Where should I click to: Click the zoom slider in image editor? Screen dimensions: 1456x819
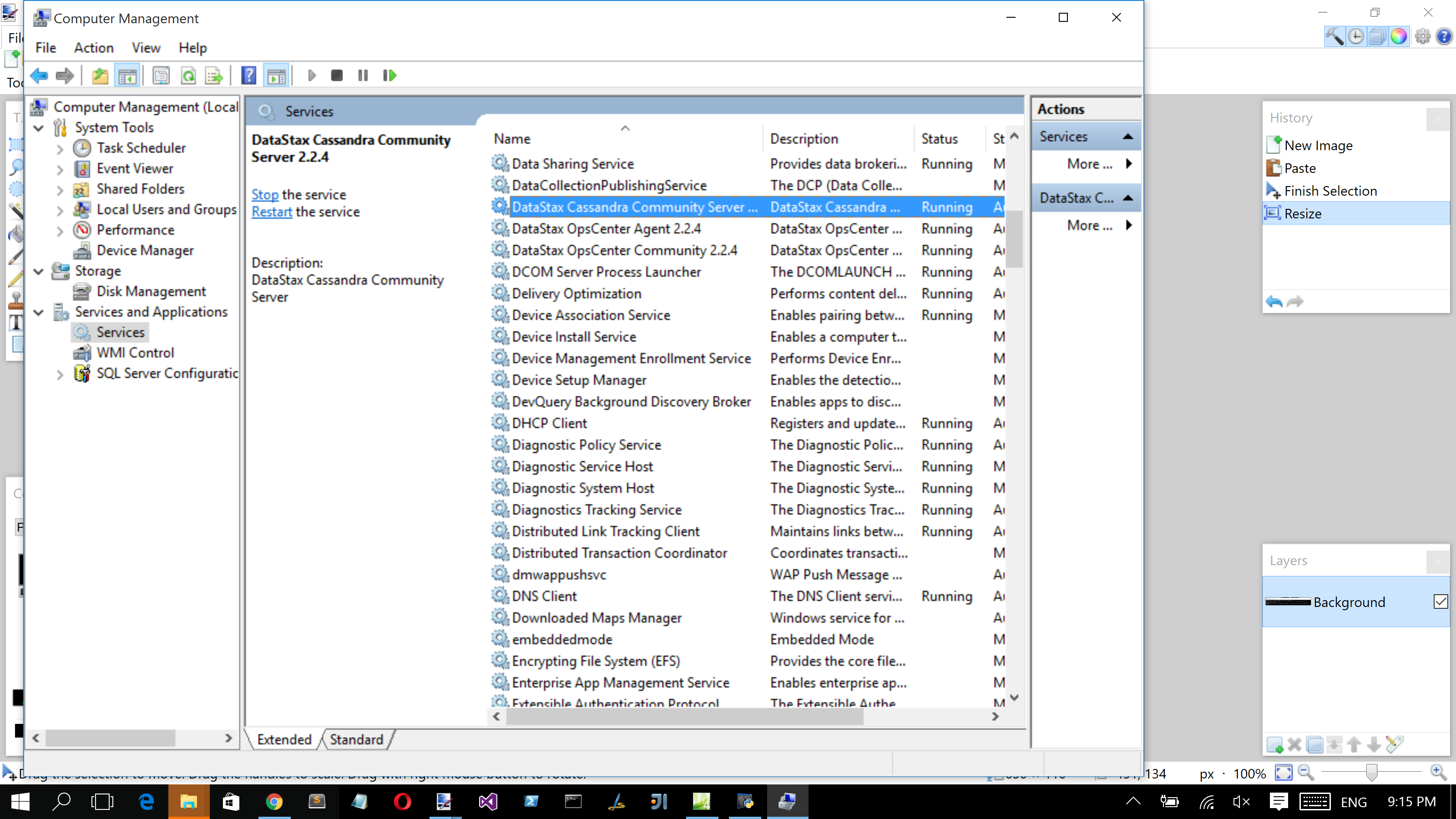pos(1371,772)
